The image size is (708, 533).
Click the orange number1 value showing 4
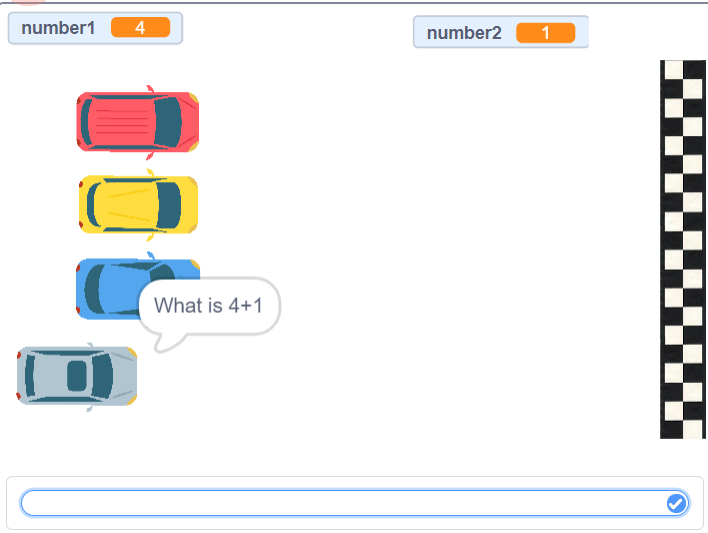[140, 28]
